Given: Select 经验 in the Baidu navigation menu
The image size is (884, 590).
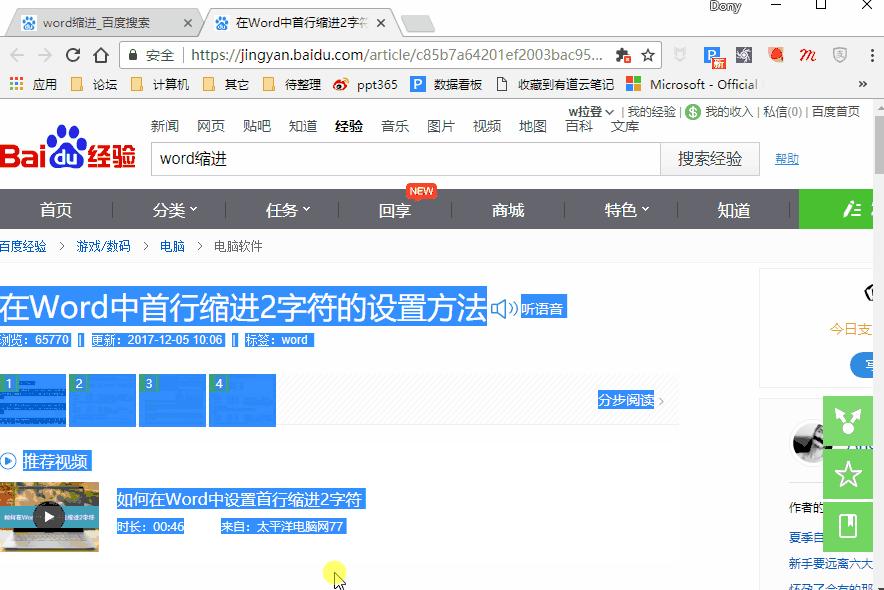Looking at the screenshot, I should tap(349, 128).
